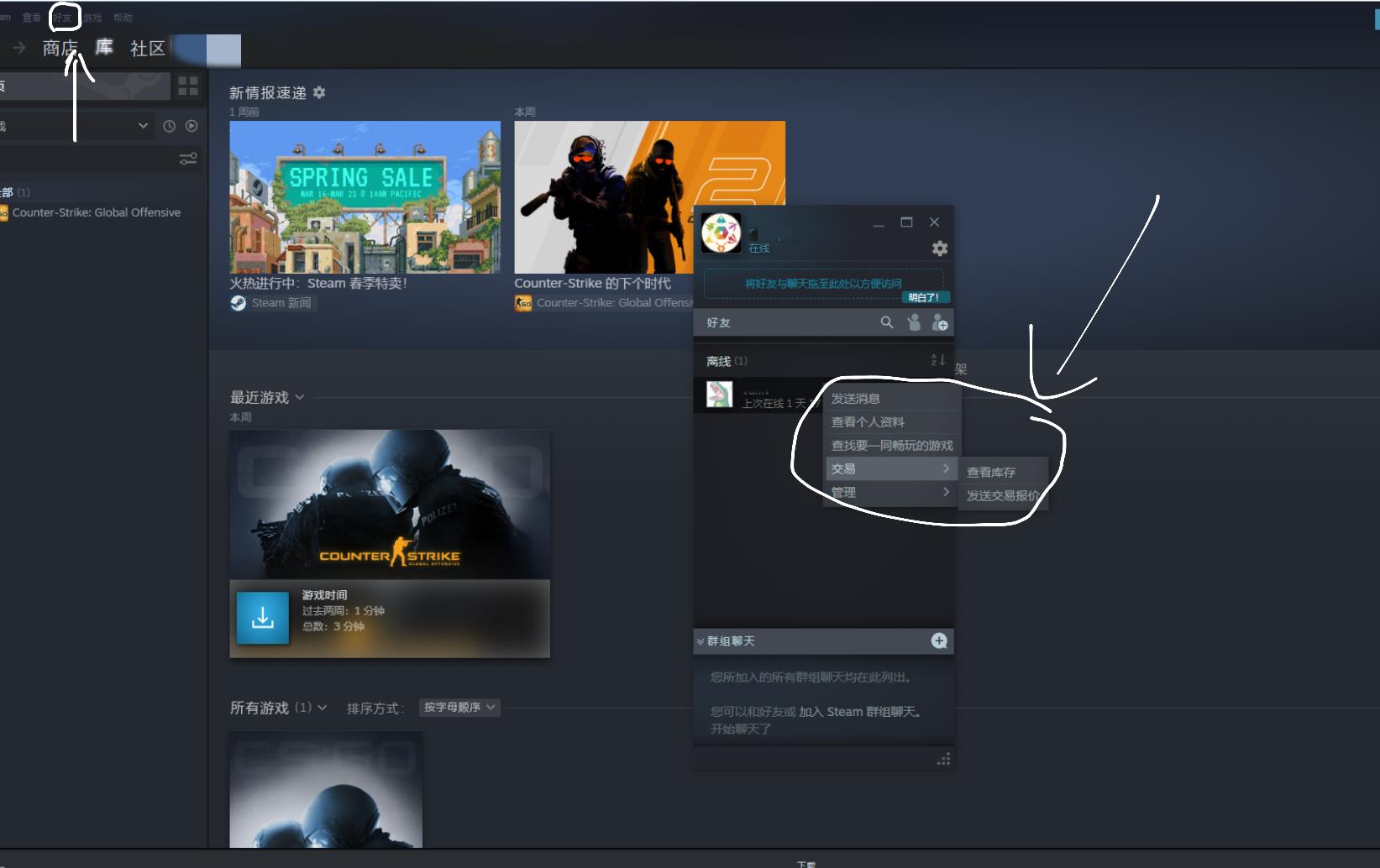Viewport: 1380px width, 868px height.
Task: Select 发送交易报价 in the trade submenu
Action: click(x=1004, y=496)
